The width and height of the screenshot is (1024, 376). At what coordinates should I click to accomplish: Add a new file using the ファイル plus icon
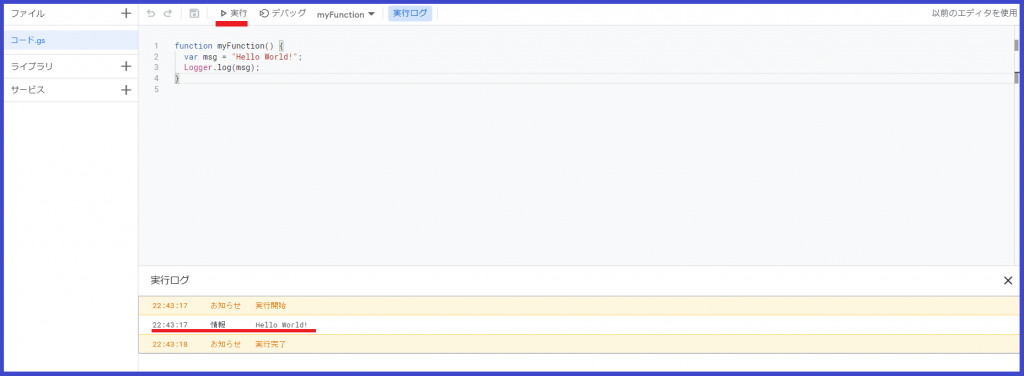pyautogui.click(x=127, y=13)
